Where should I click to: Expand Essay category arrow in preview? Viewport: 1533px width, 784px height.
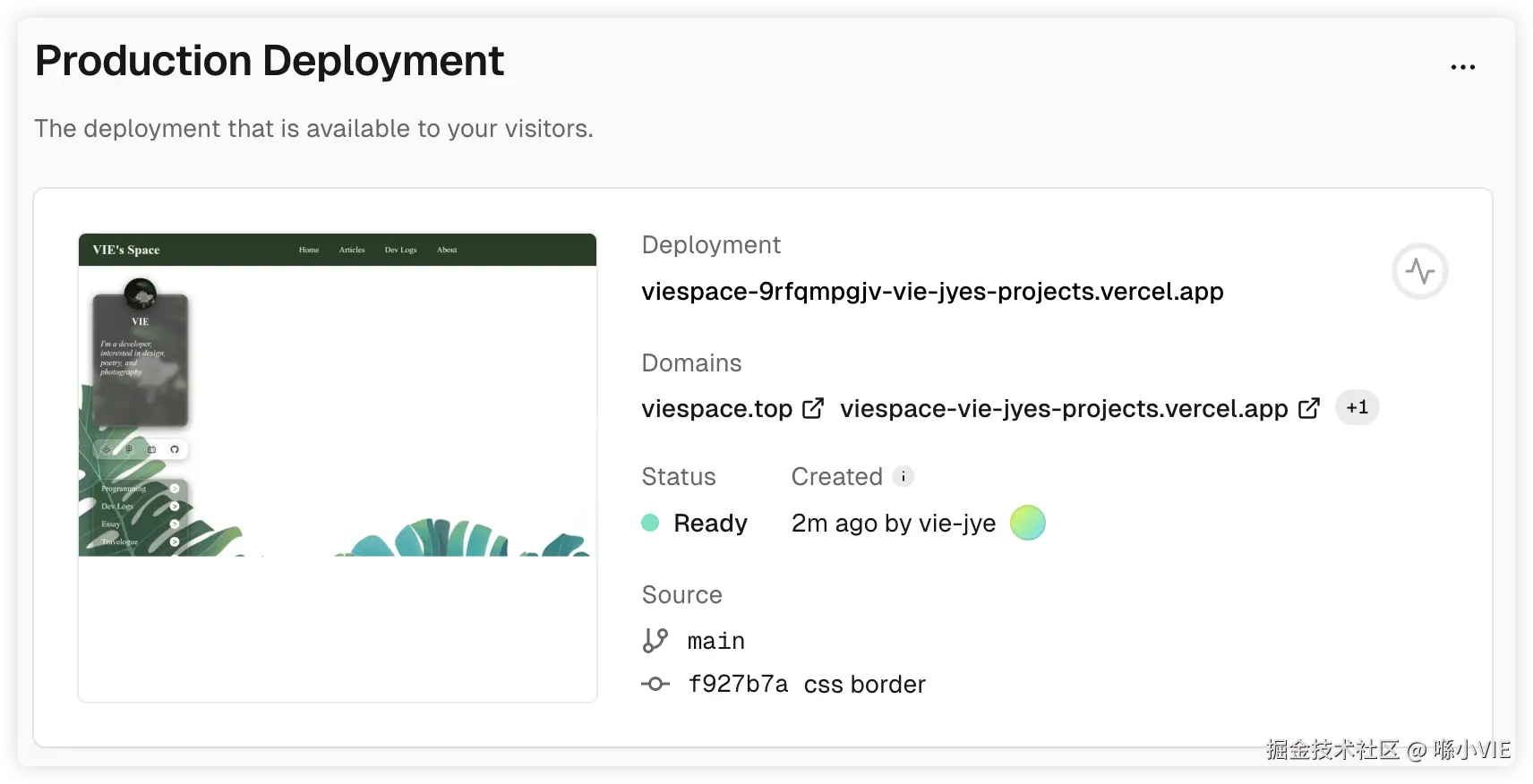tap(175, 524)
